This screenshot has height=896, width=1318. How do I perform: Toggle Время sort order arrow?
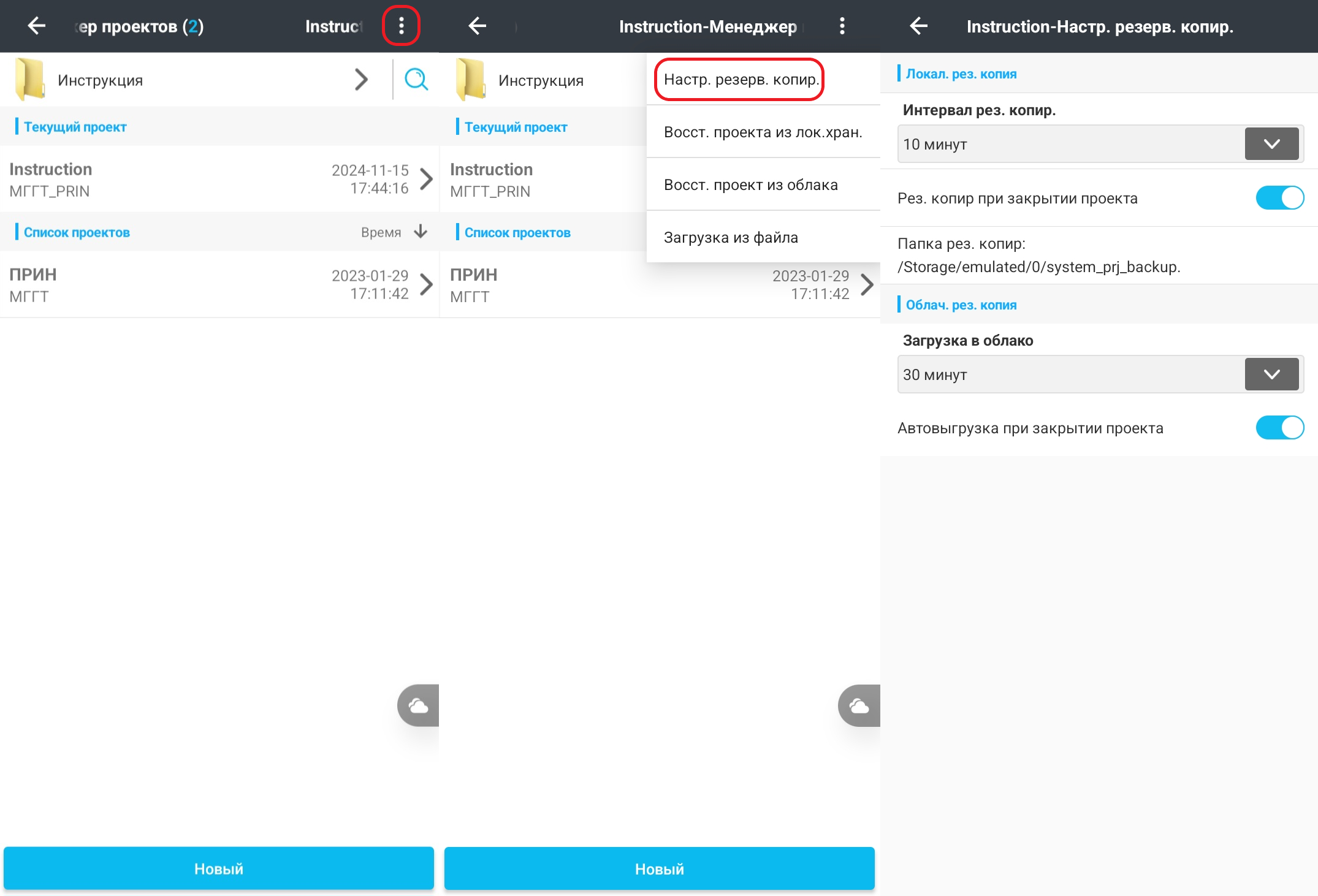pyautogui.click(x=421, y=232)
